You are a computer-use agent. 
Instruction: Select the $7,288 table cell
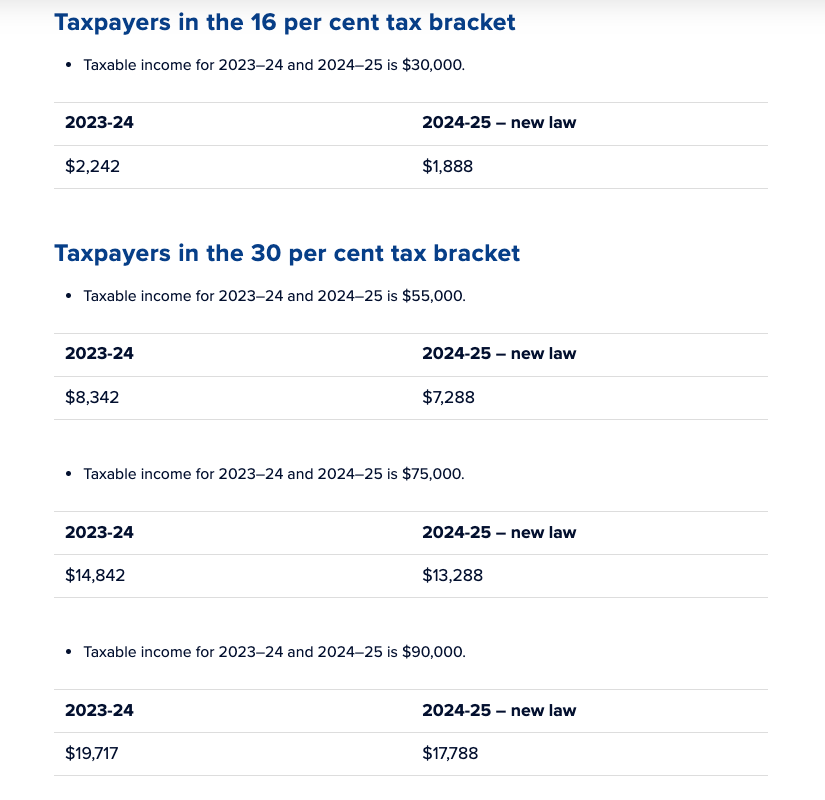[449, 398]
